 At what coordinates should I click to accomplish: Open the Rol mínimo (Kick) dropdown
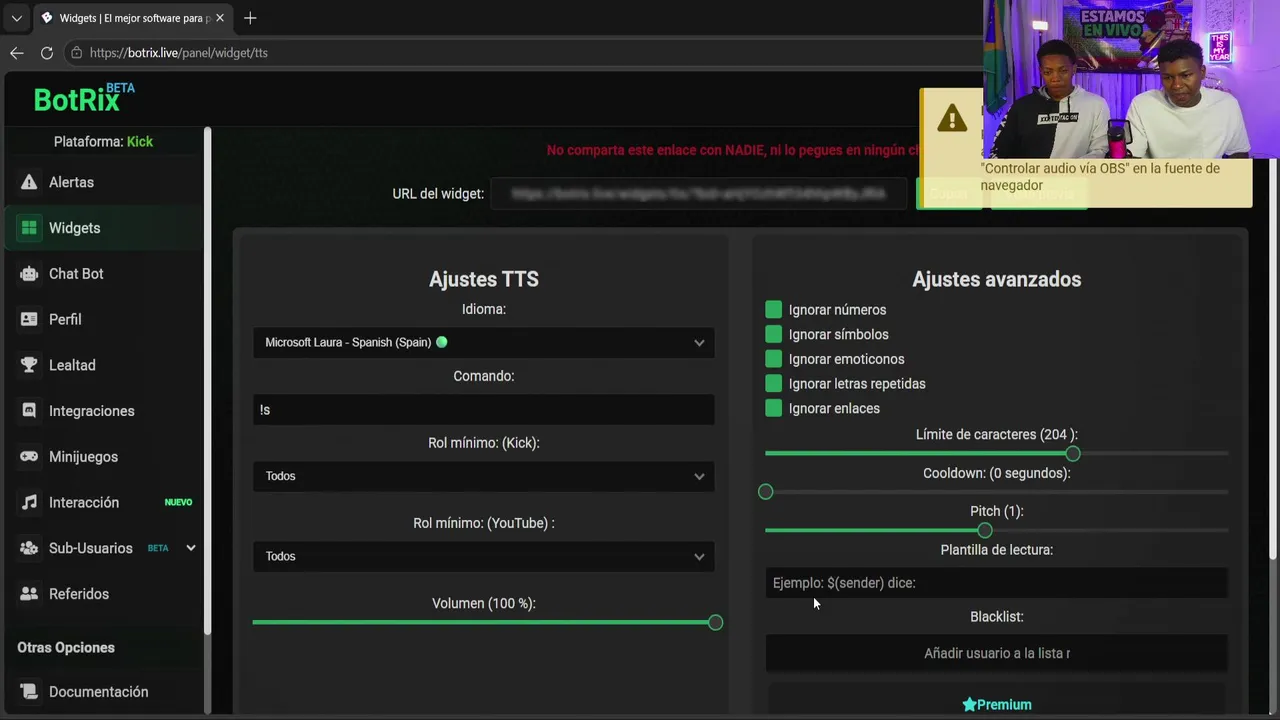click(484, 476)
